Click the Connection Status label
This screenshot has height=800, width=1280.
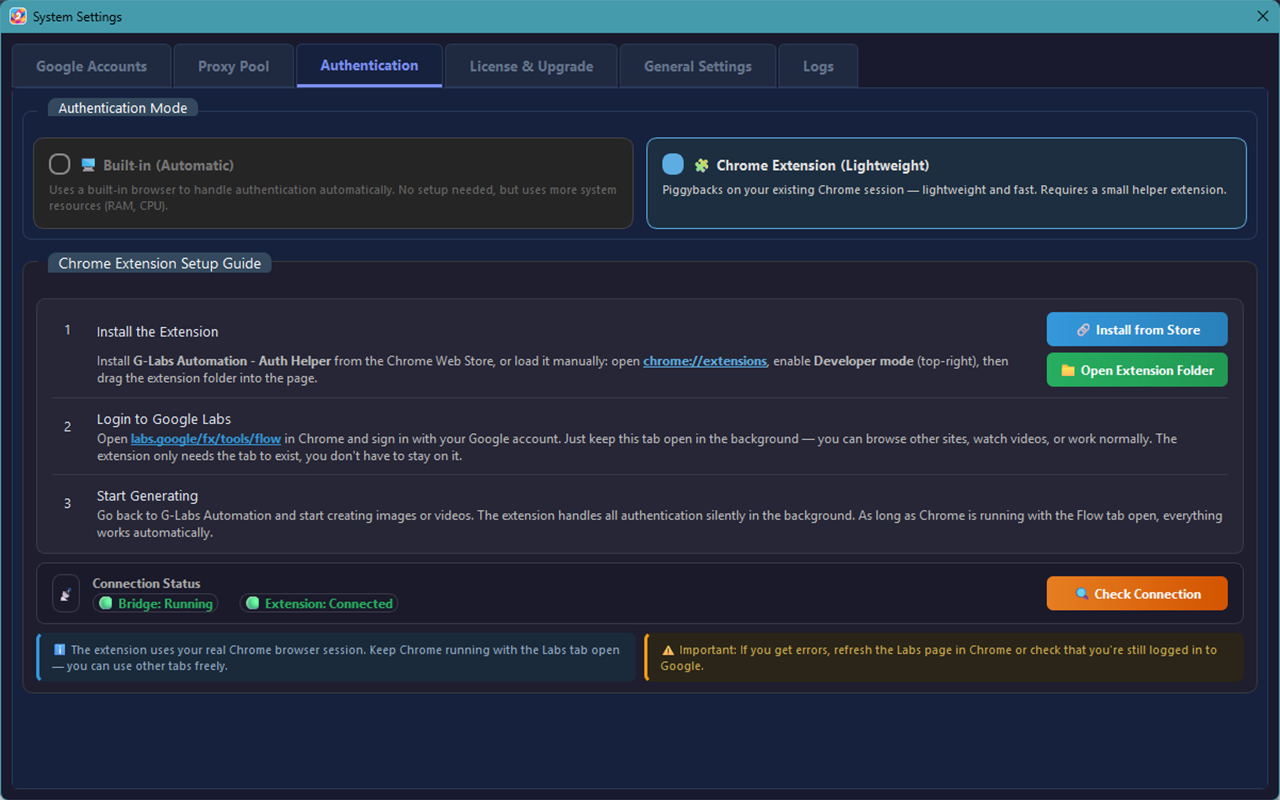pos(146,584)
